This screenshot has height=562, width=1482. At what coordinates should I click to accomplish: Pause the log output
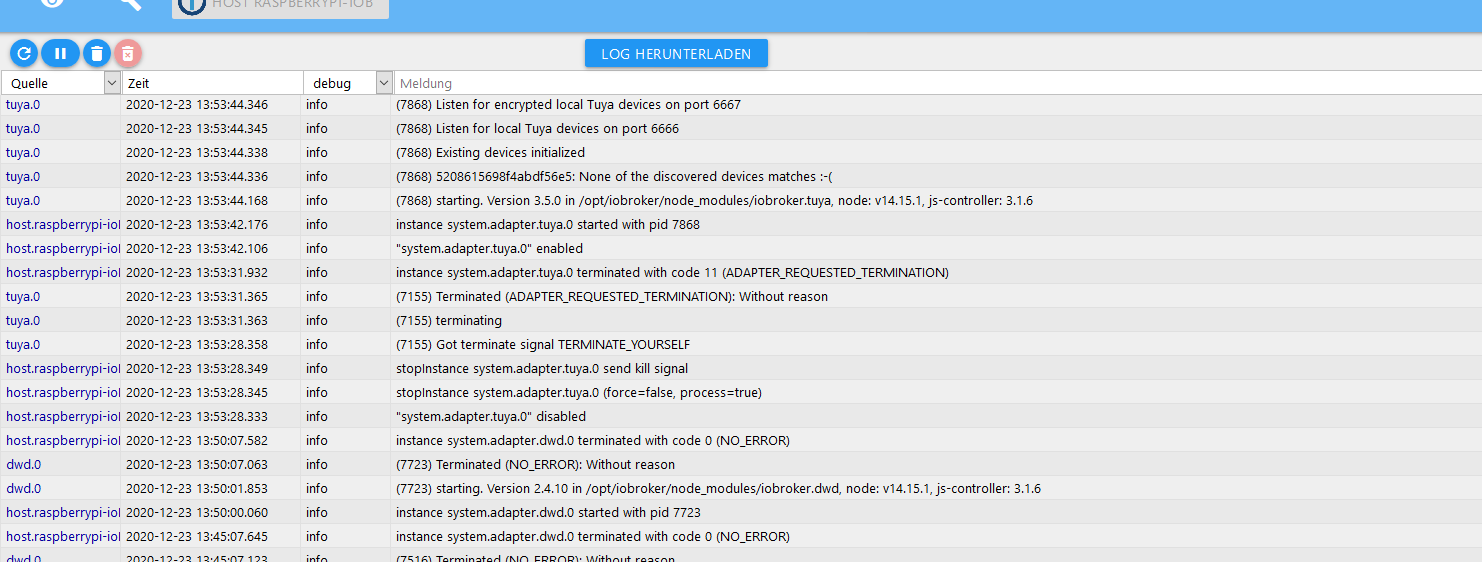click(60, 53)
